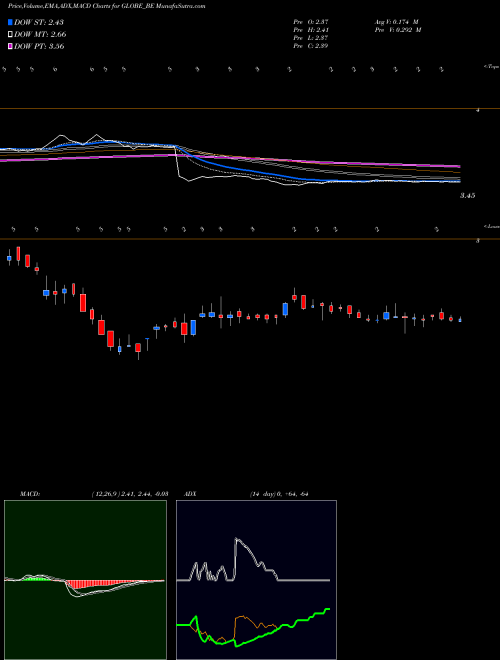This screenshot has height=660, width=500.
Task: Click the magenta DOW PT legend swatch
Action: (x=11, y=46)
